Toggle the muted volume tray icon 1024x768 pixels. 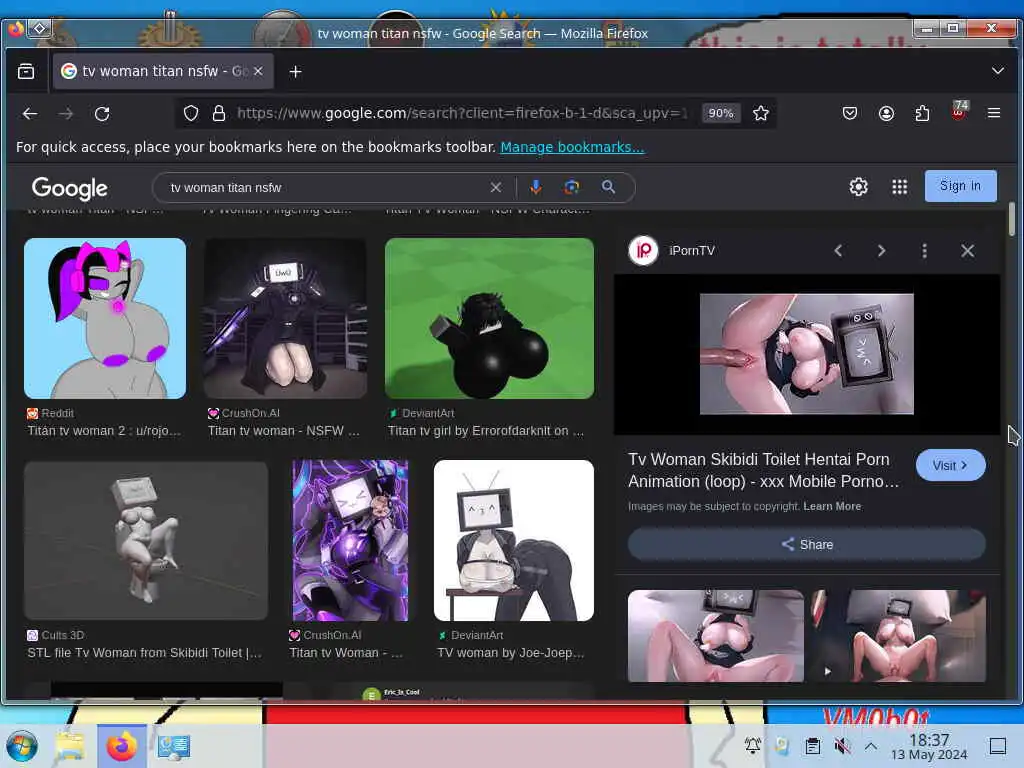[x=842, y=745]
